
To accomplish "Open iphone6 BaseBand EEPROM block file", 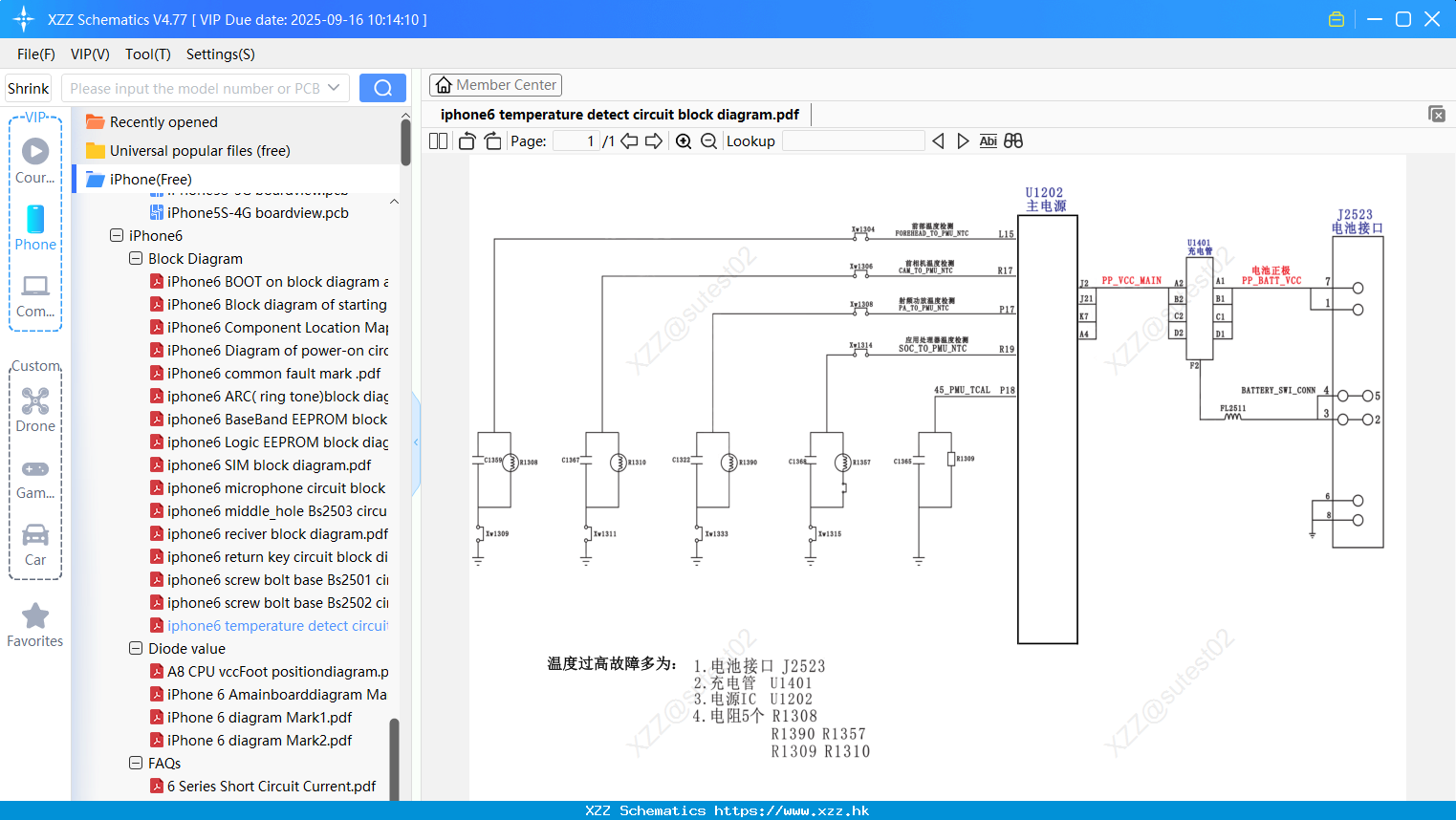I will click(270, 419).
